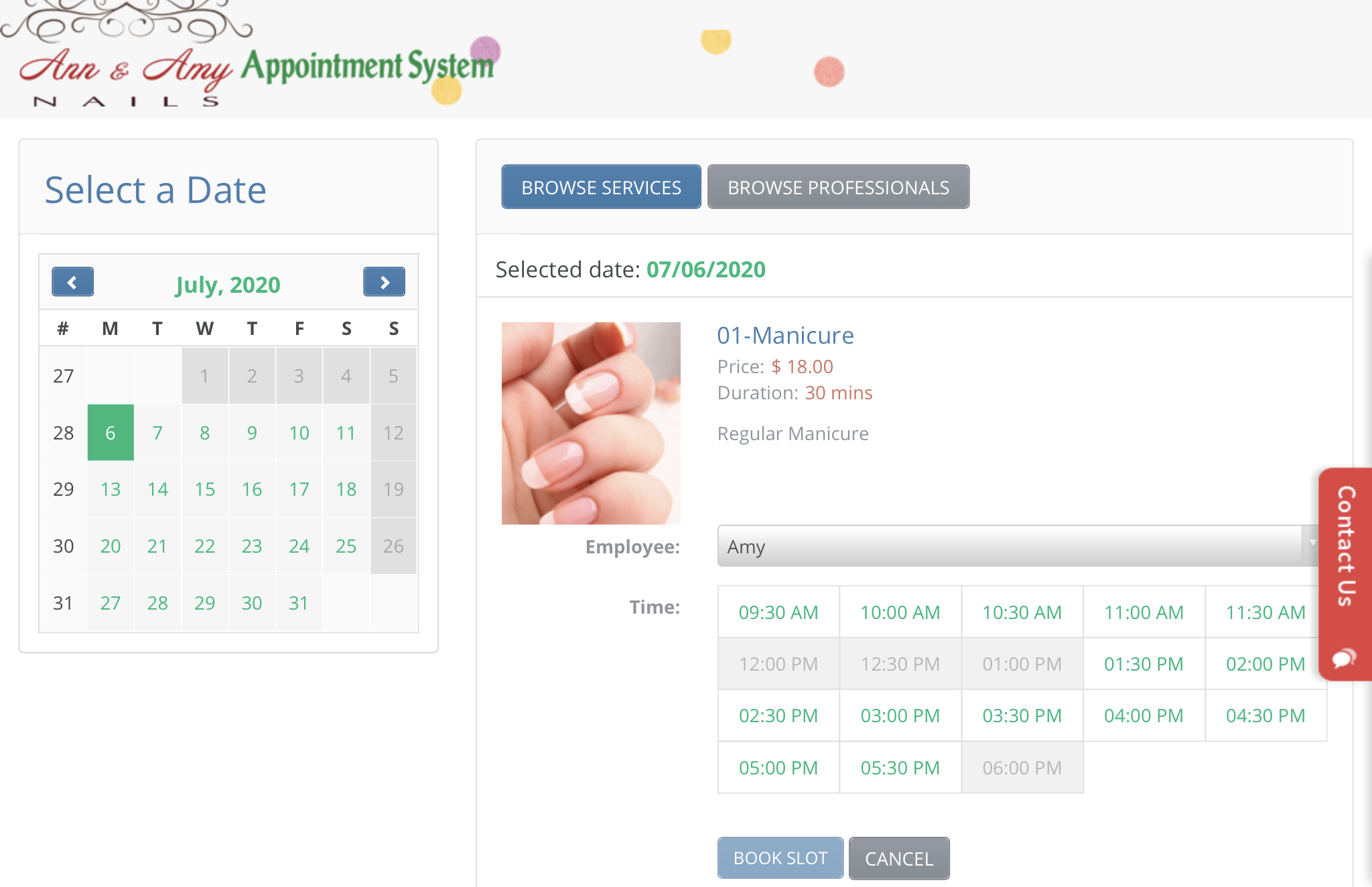Select July 31 on the calendar
The width and height of the screenshot is (1372, 887).
299,604
